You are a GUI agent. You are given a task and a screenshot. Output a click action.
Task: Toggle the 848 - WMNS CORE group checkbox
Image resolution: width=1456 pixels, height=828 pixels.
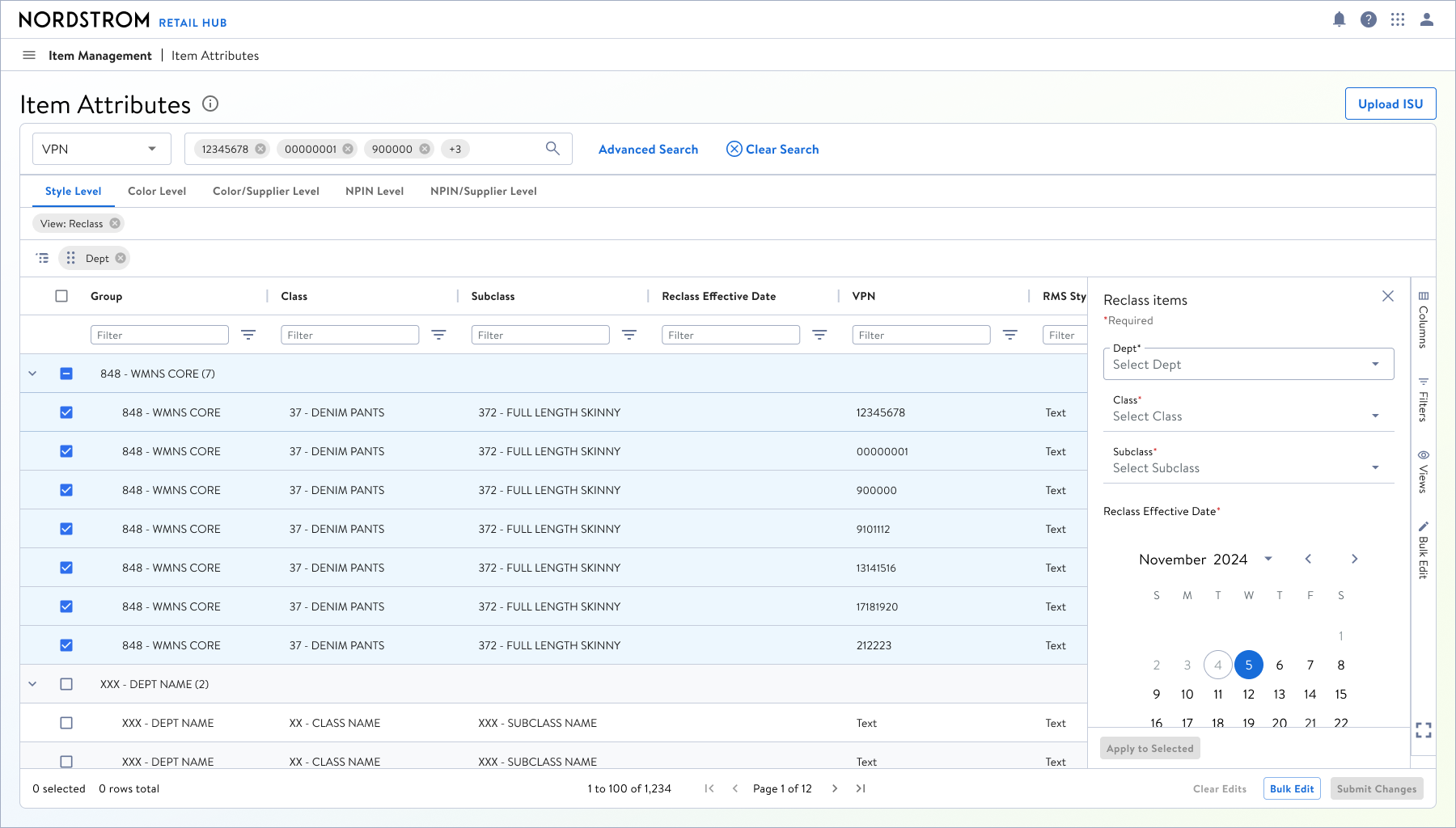tap(66, 374)
